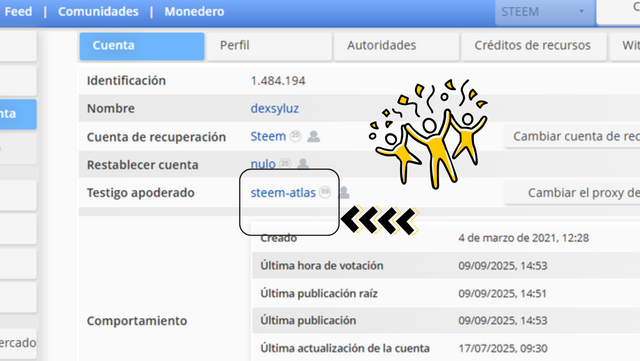This screenshot has height=361, width=640.
Task: Click the user icon next to nulo
Action: point(303,163)
